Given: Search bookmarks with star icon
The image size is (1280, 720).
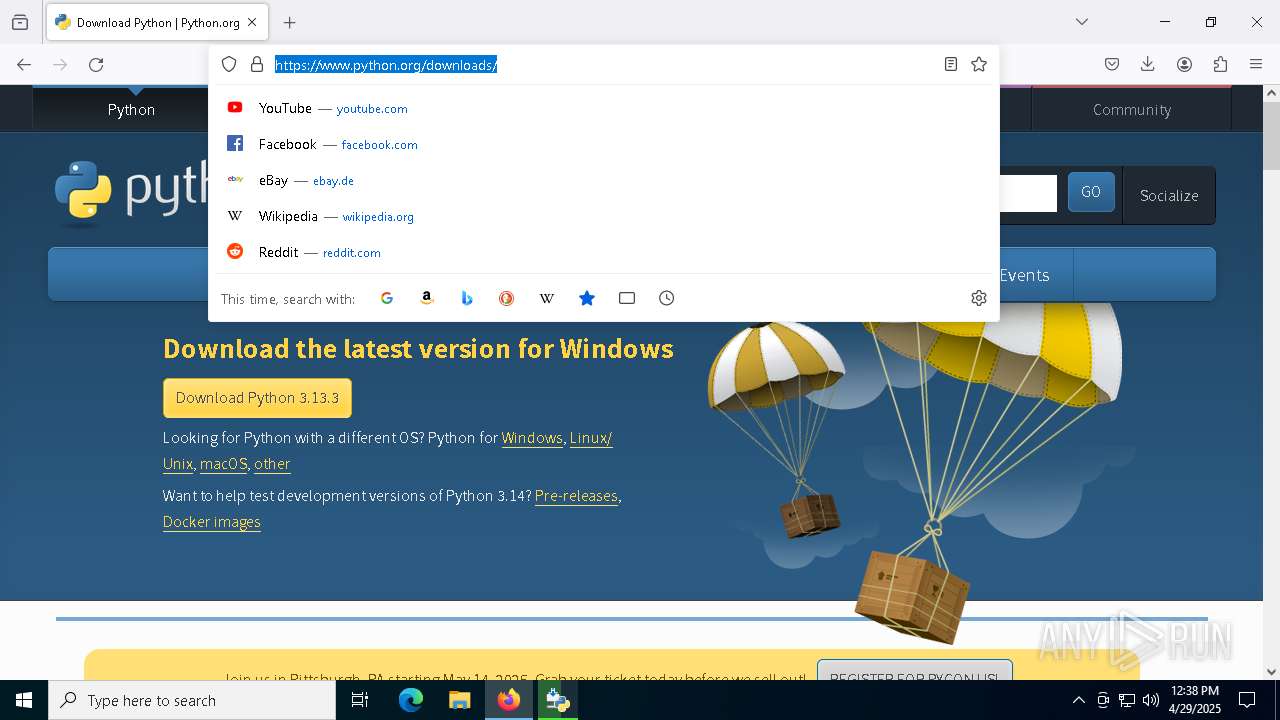Looking at the screenshot, I should [587, 298].
